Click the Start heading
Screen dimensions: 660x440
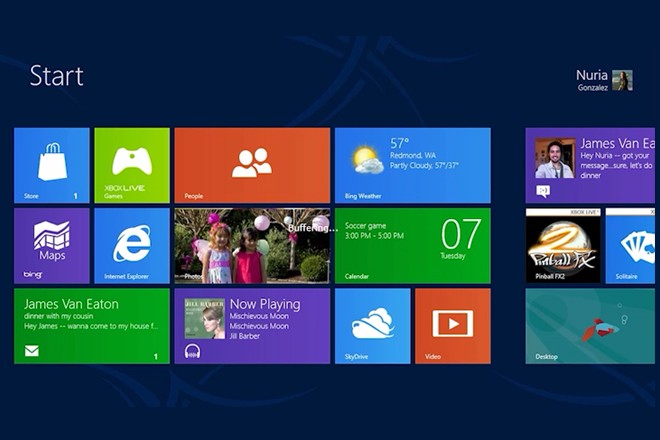click(x=56, y=76)
